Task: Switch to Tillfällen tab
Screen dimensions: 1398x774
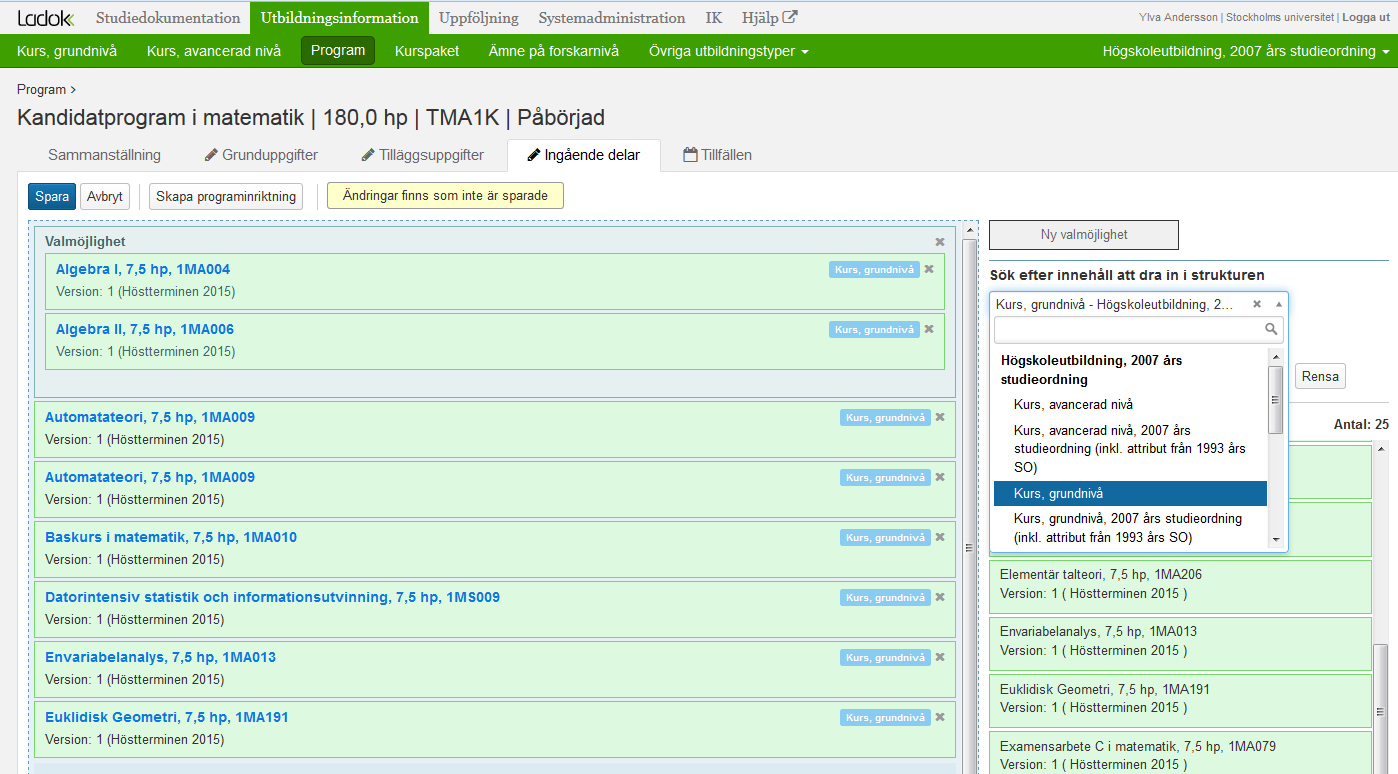Action: [x=717, y=155]
